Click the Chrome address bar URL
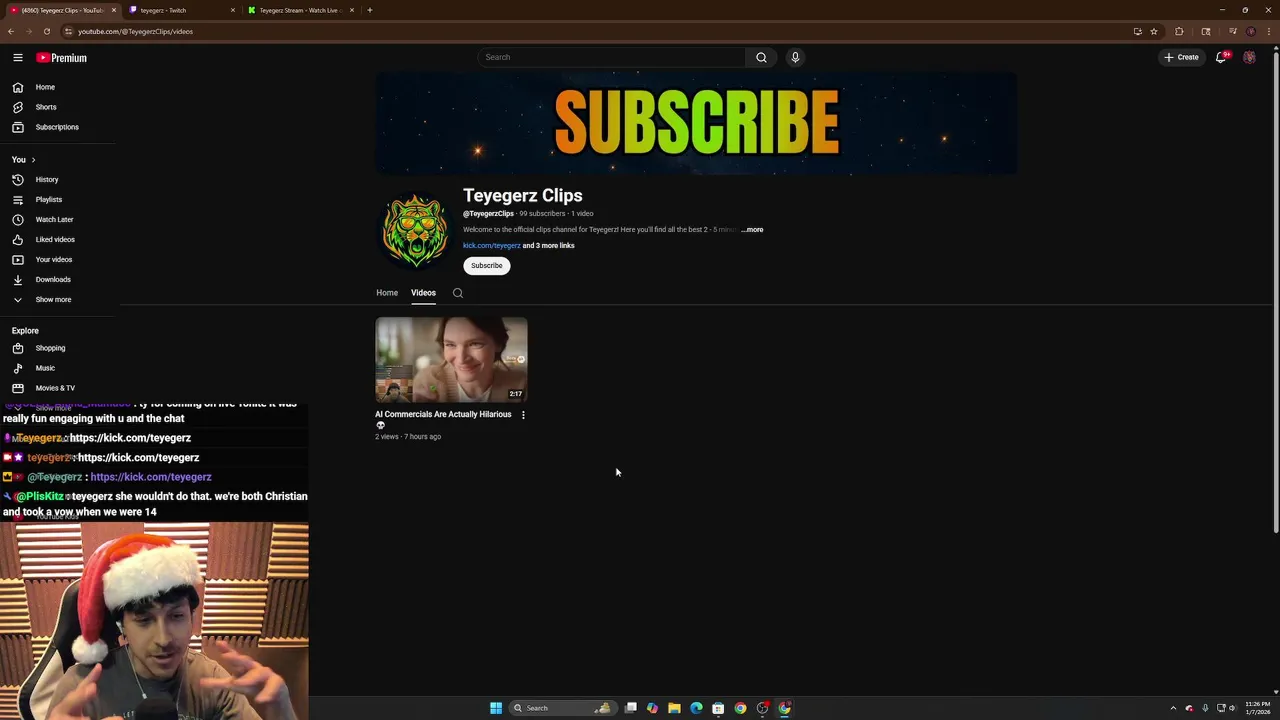1280x720 pixels. 135,31
